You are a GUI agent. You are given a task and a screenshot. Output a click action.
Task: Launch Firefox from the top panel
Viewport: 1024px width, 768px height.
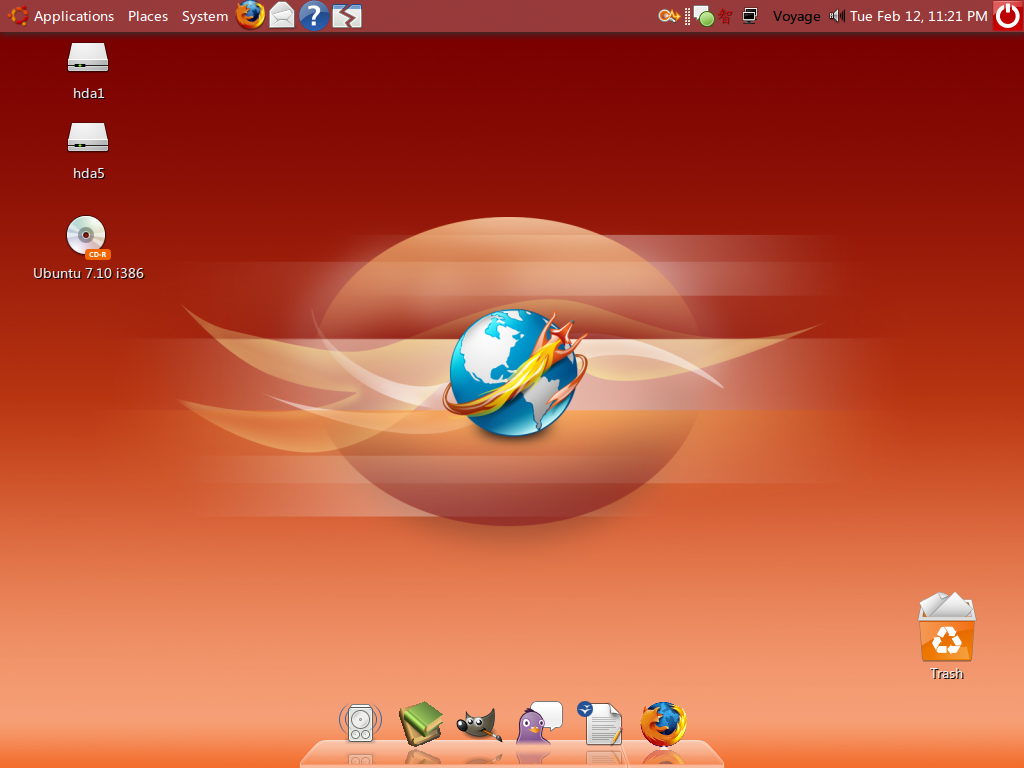(x=250, y=16)
